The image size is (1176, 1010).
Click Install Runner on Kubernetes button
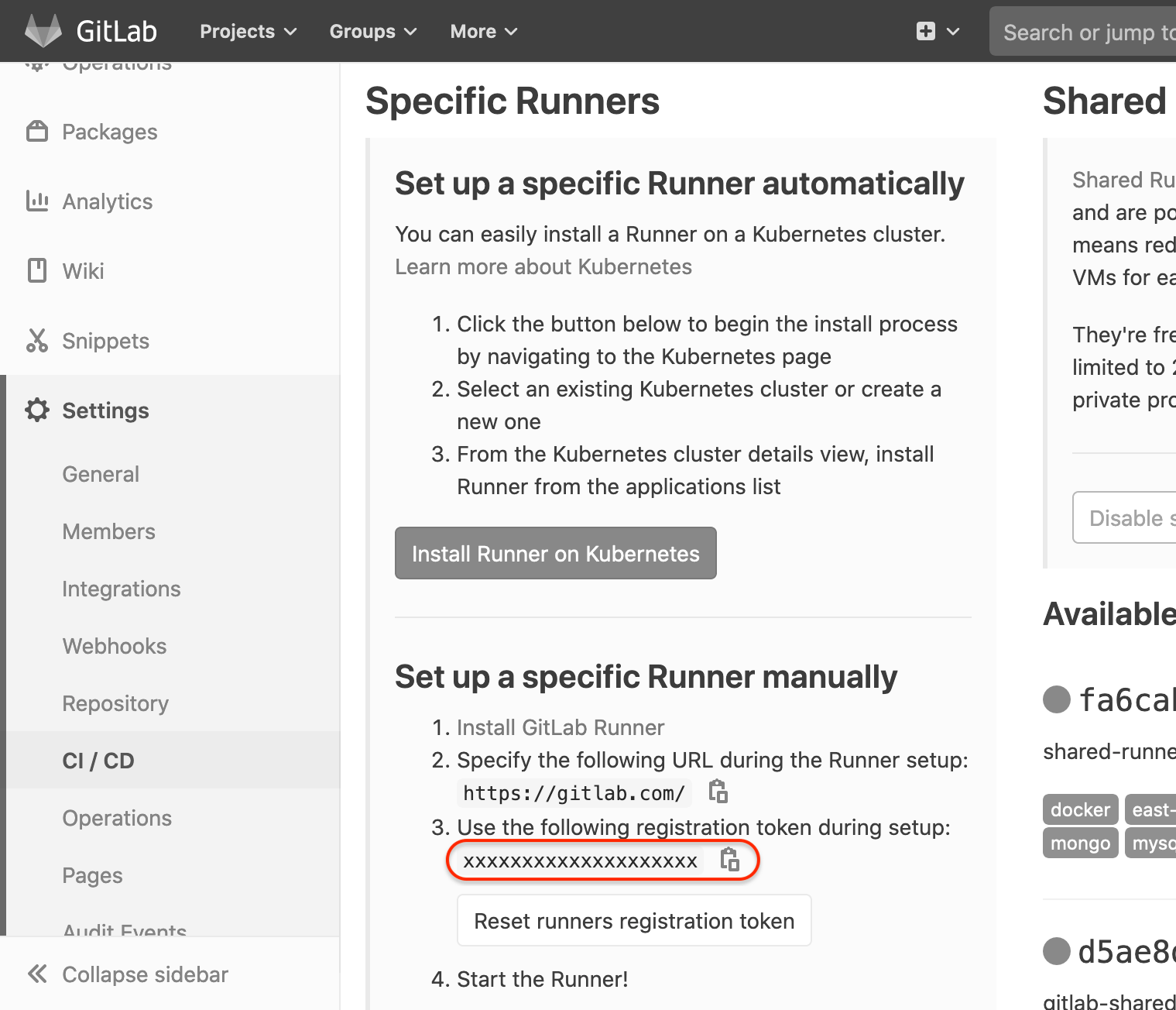pyautogui.click(x=555, y=553)
